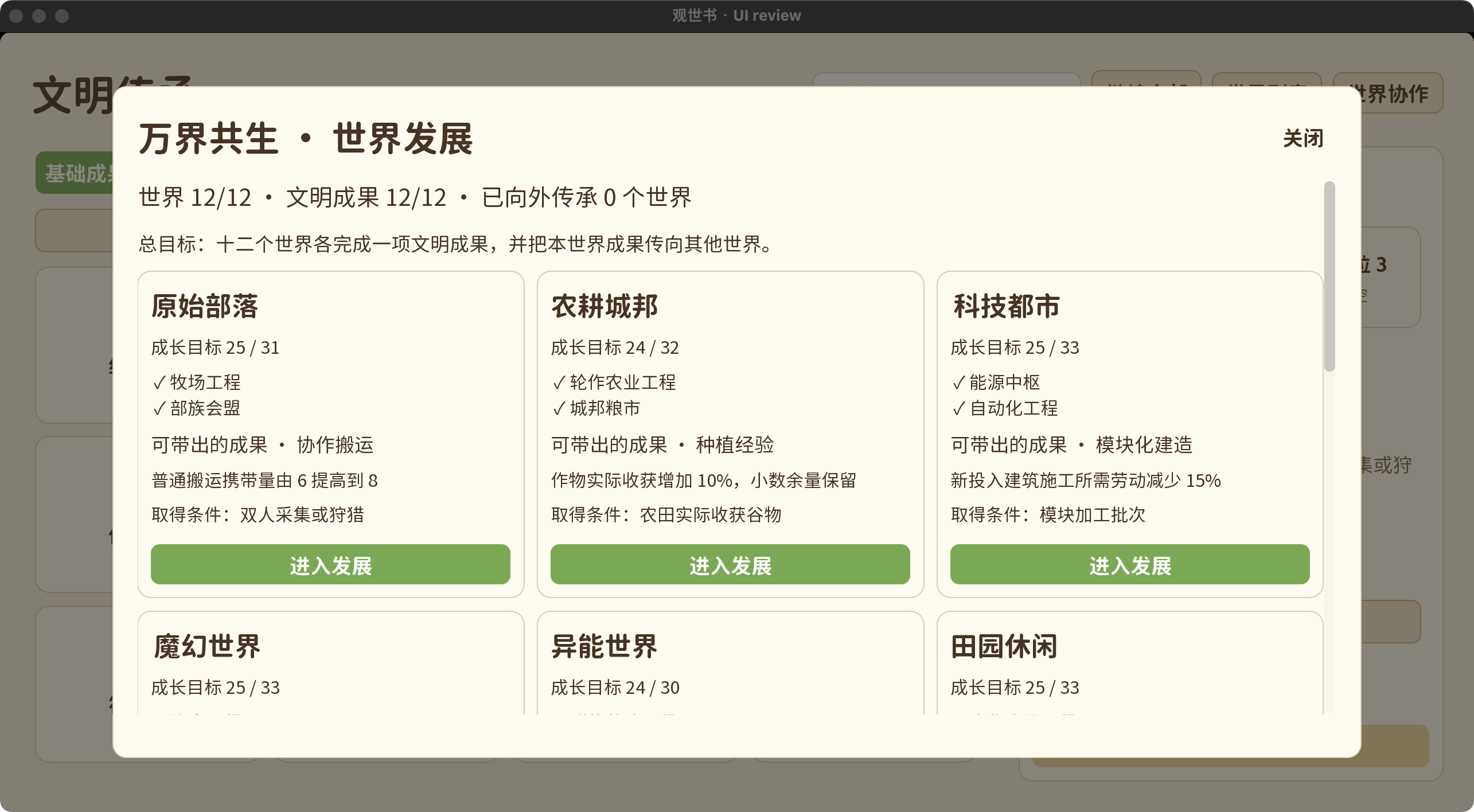This screenshot has height=812, width=1474.
Task: Open the 世界协作 tab behind dialog
Action: pyautogui.click(x=1399, y=93)
